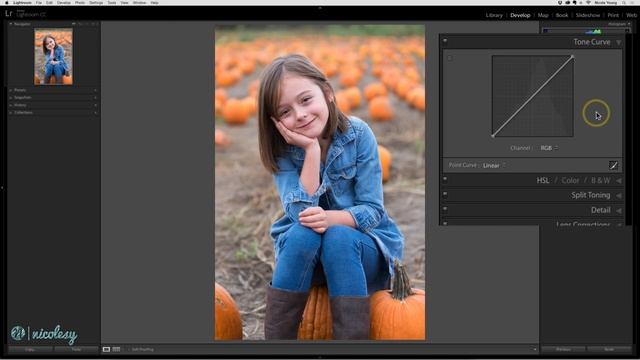Open the Library module
The width and height of the screenshot is (640, 360).
click(x=494, y=15)
